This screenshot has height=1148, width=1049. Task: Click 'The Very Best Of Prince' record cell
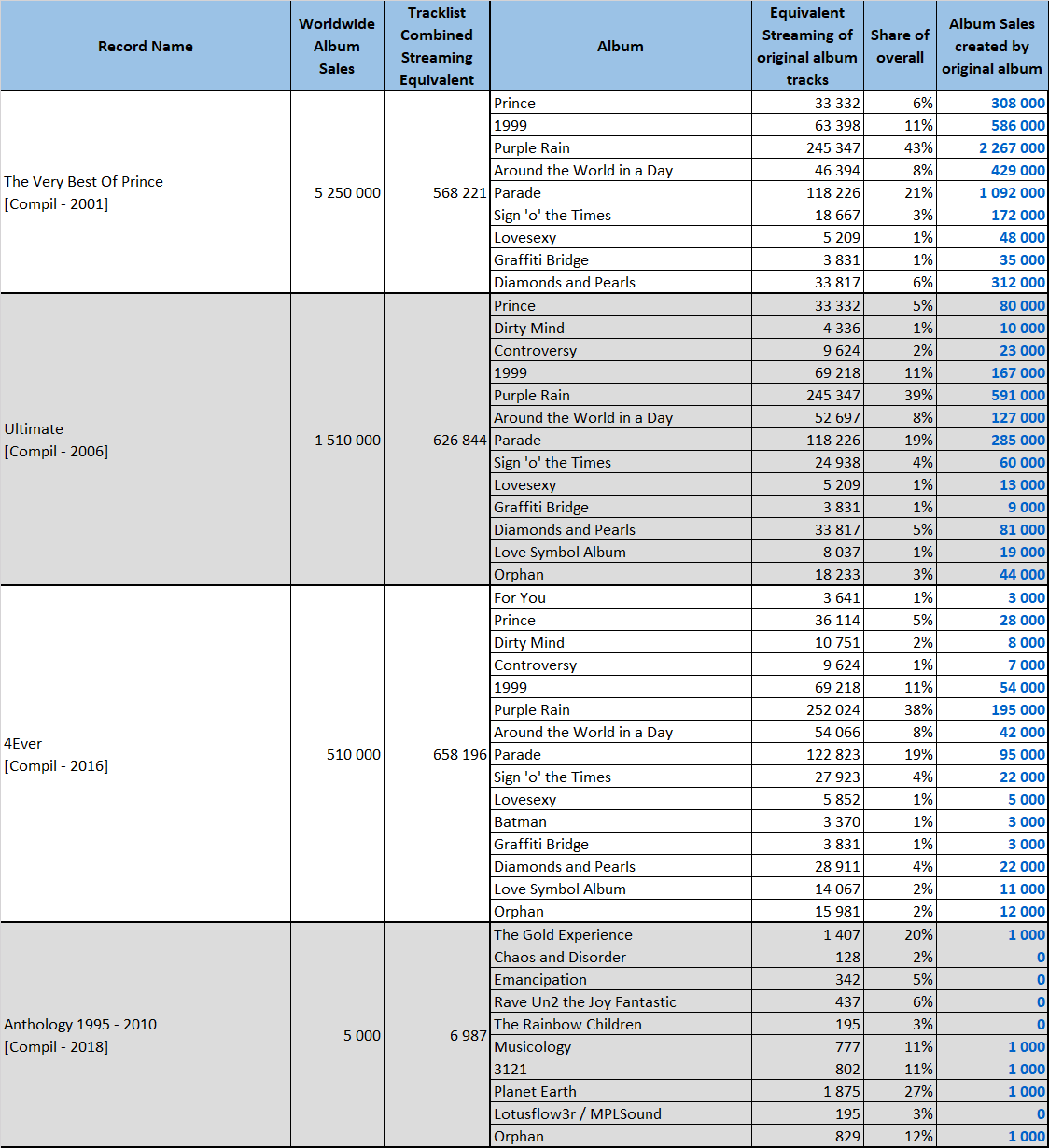tap(146, 192)
